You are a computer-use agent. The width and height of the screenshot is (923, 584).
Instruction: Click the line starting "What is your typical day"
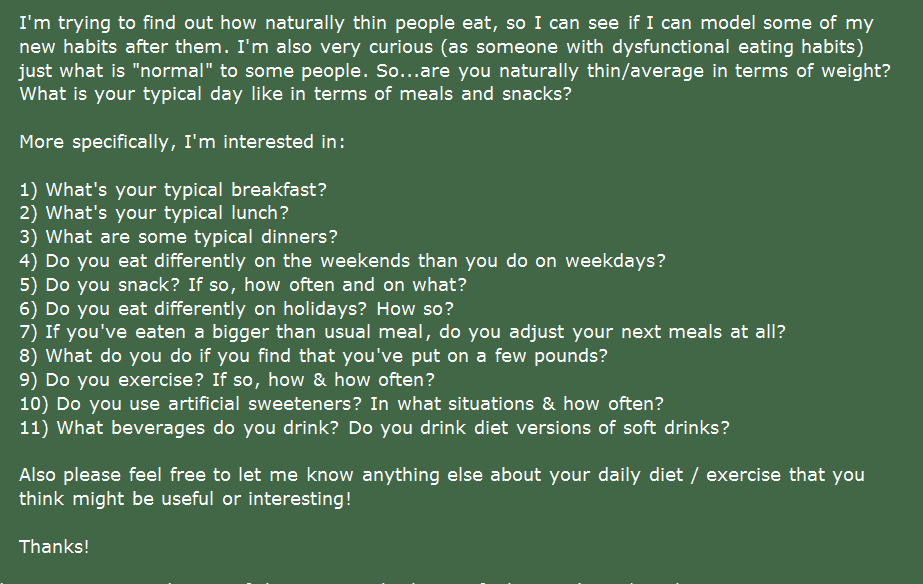point(296,94)
